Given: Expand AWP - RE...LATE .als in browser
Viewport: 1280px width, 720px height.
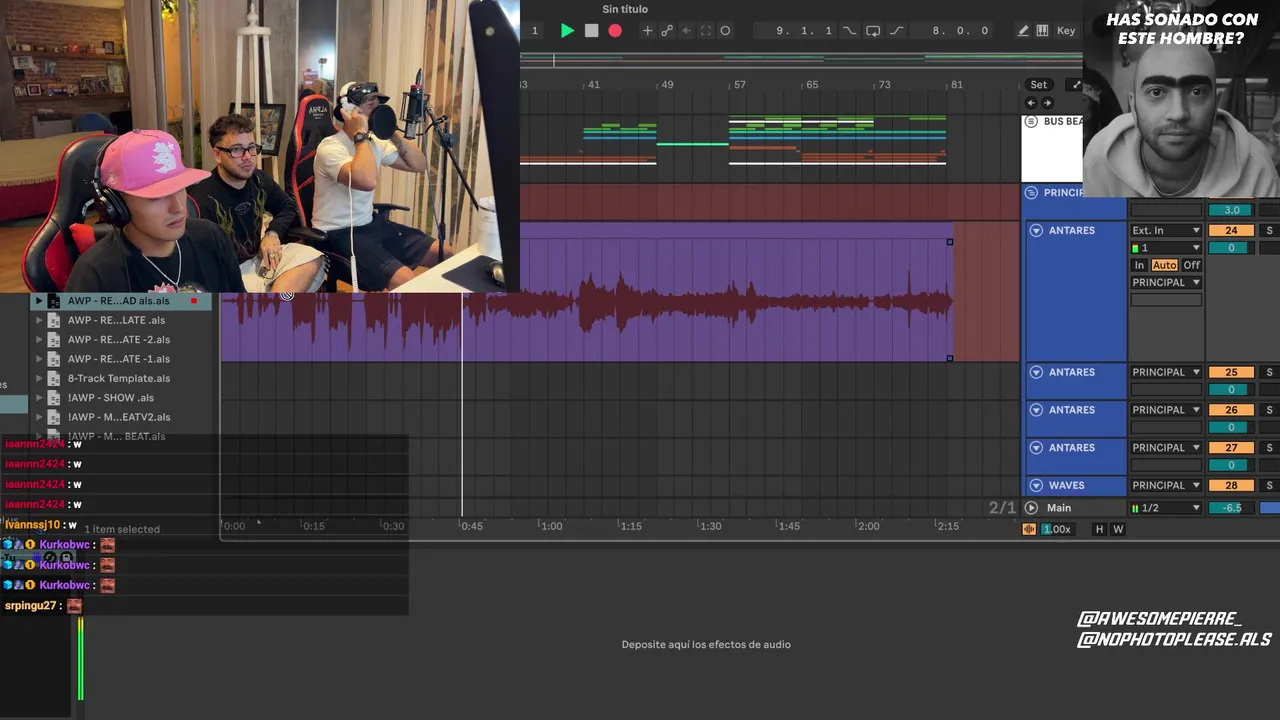Looking at the screenshot, I should click(x=39, y=320).
